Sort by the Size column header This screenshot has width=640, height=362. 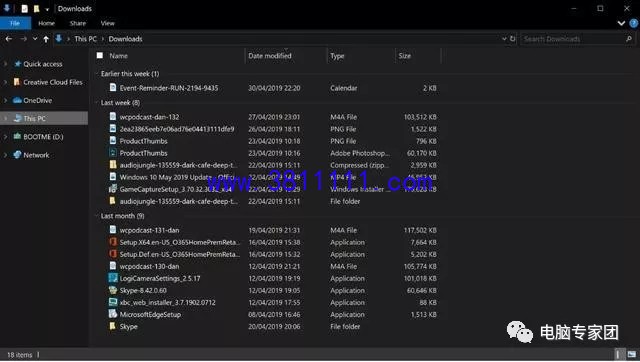coord(404,56)
